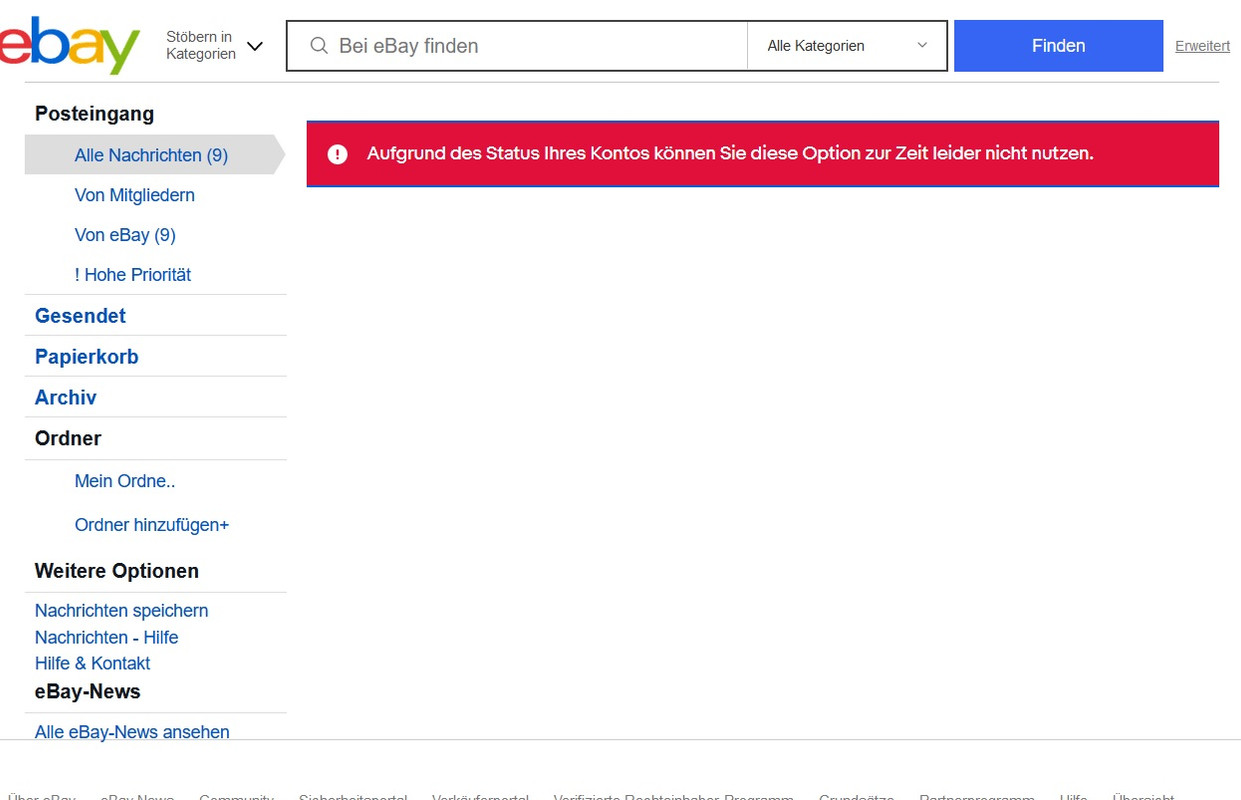Click the Ordner heading
Screen dimensions: 1241x800
click(68, 439)
